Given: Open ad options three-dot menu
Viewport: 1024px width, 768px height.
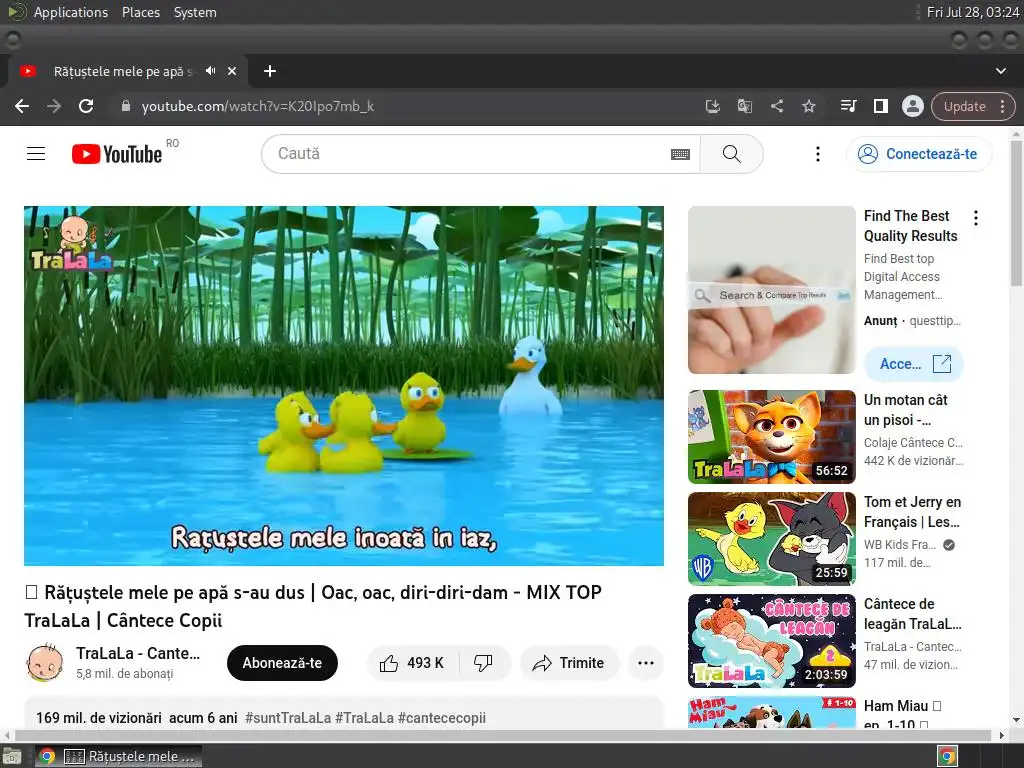Looking at the screenshot, I should 976,217.
